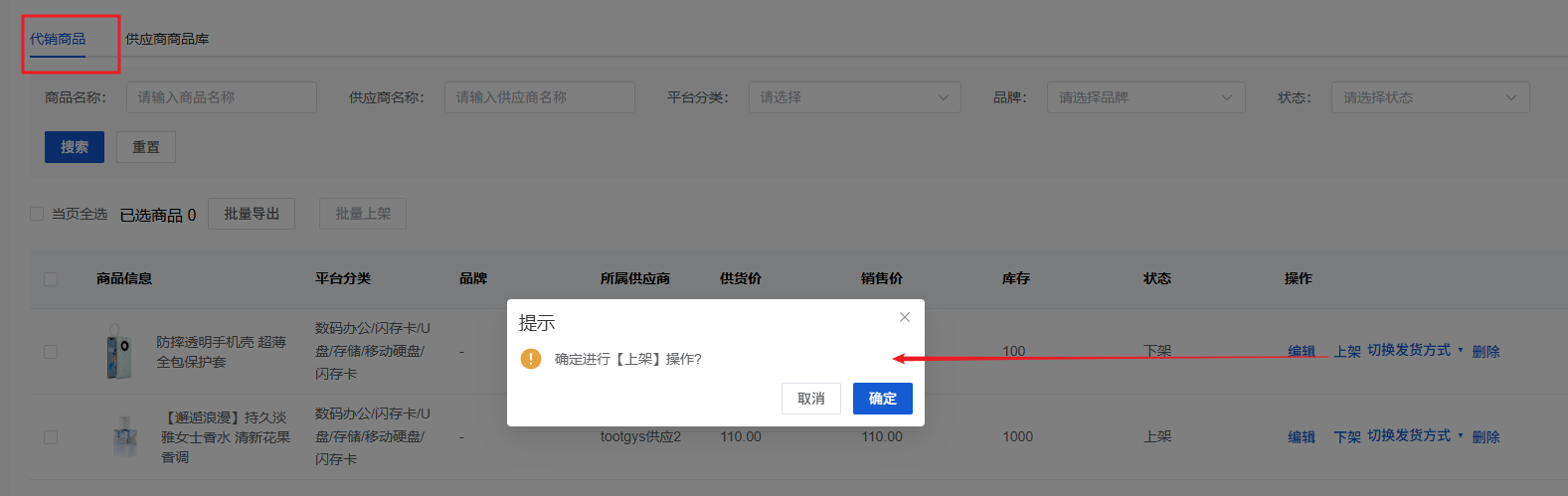Click the 库存 column header
Screen dimensions: 1568x496
[1016, 278]
